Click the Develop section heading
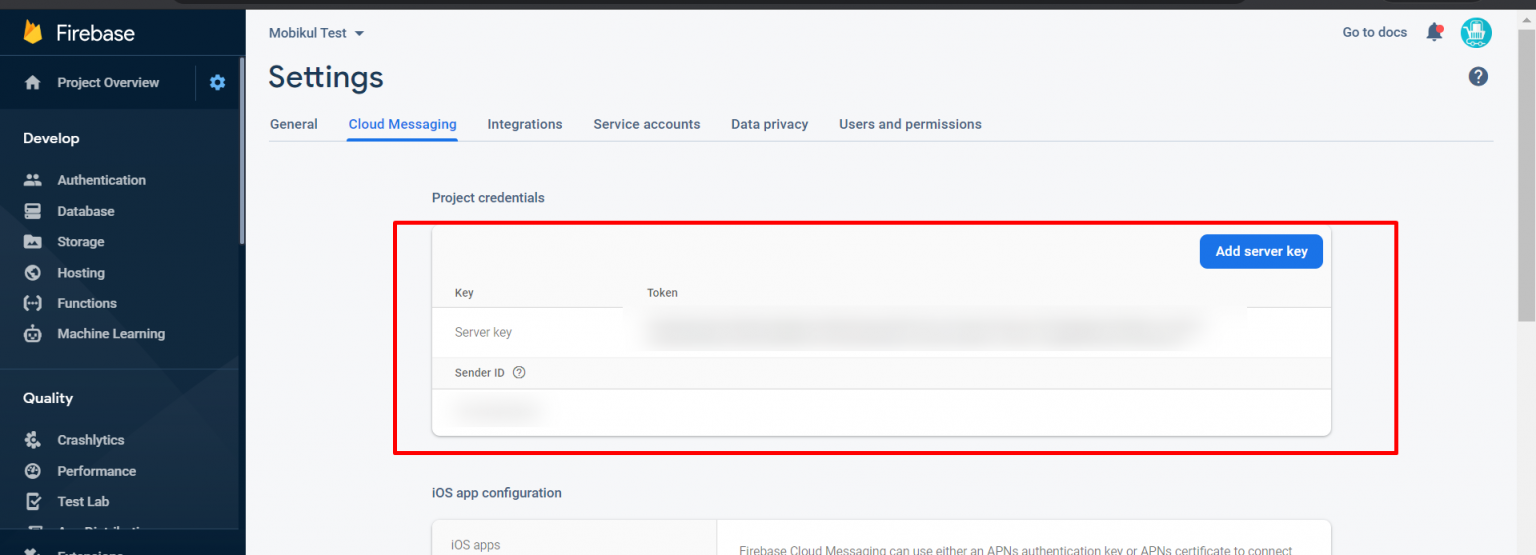1536x555 pixels. [51, 138]
